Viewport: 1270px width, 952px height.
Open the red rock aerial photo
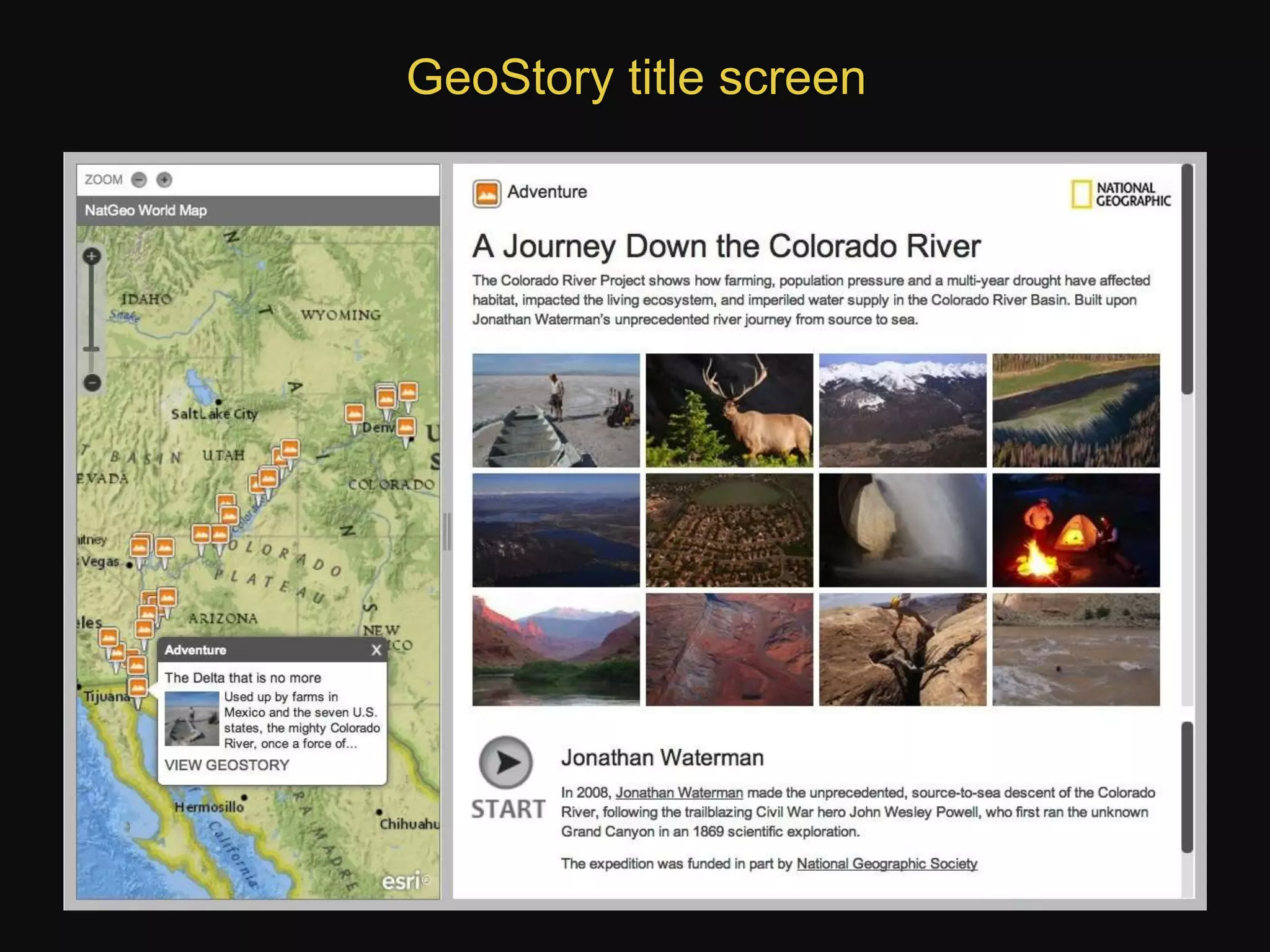[x=729, y=650]
